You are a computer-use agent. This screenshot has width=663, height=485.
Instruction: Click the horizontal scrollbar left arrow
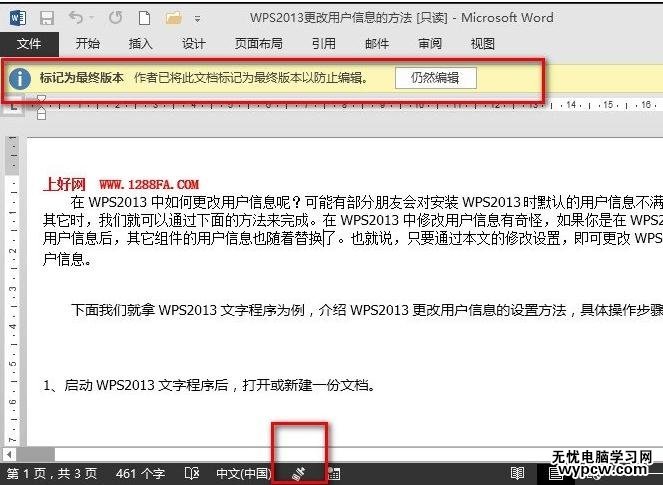(8, 455)
